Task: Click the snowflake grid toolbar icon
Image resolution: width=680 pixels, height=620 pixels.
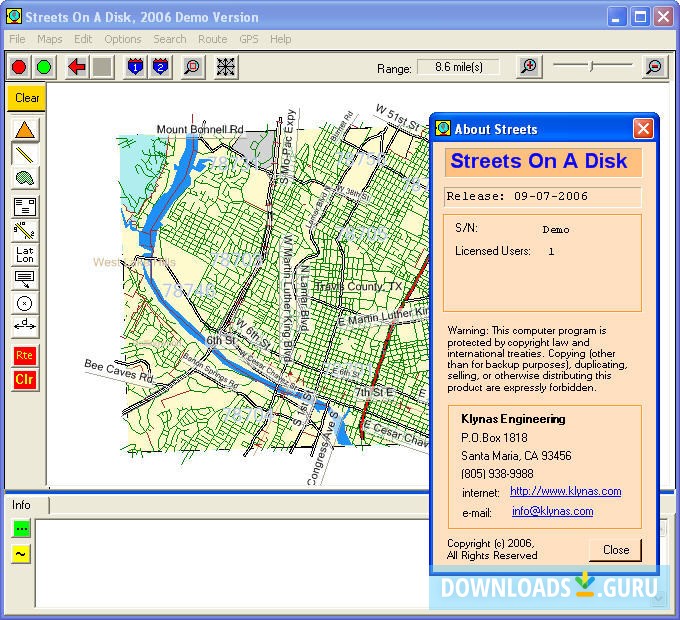Action: (226, 67)
